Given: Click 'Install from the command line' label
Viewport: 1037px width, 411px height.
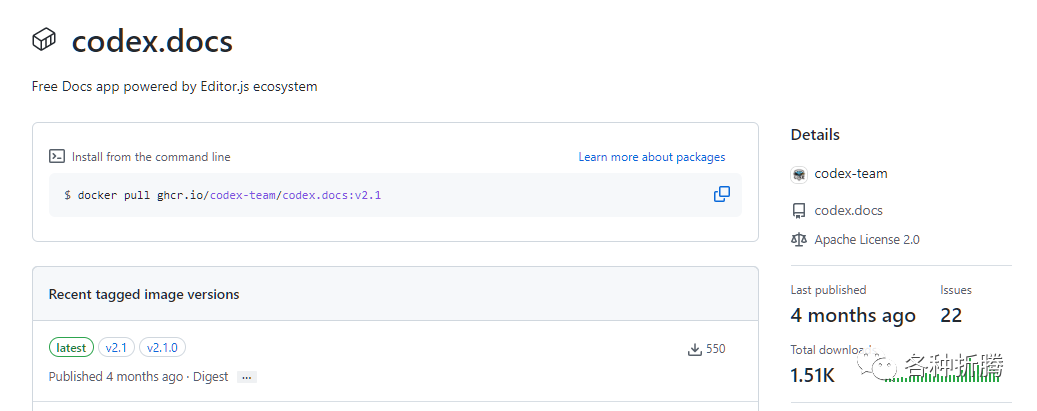Looking at the screenshot, I should point(151,157).
